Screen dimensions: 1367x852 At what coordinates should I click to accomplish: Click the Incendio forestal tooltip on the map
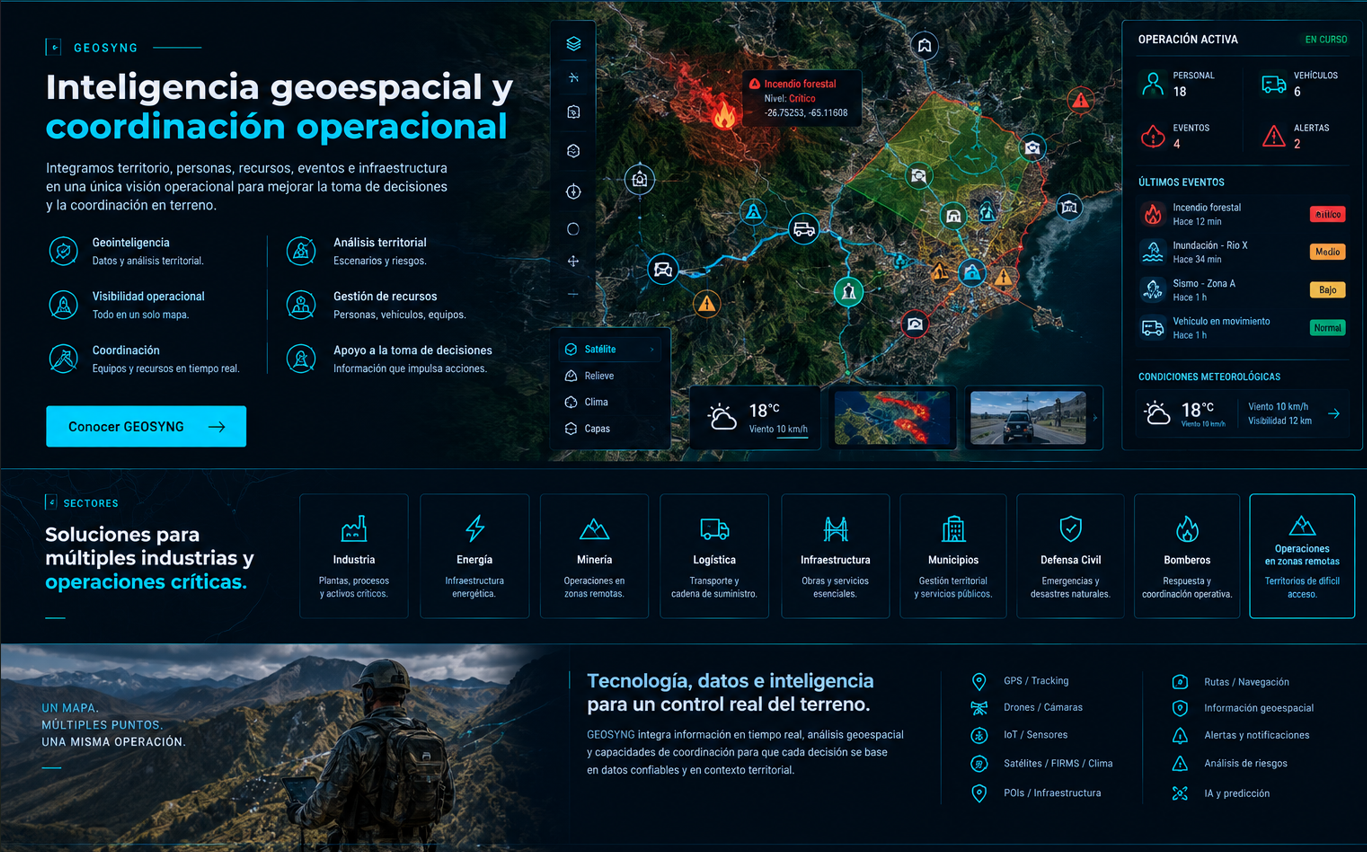point(801,98)
